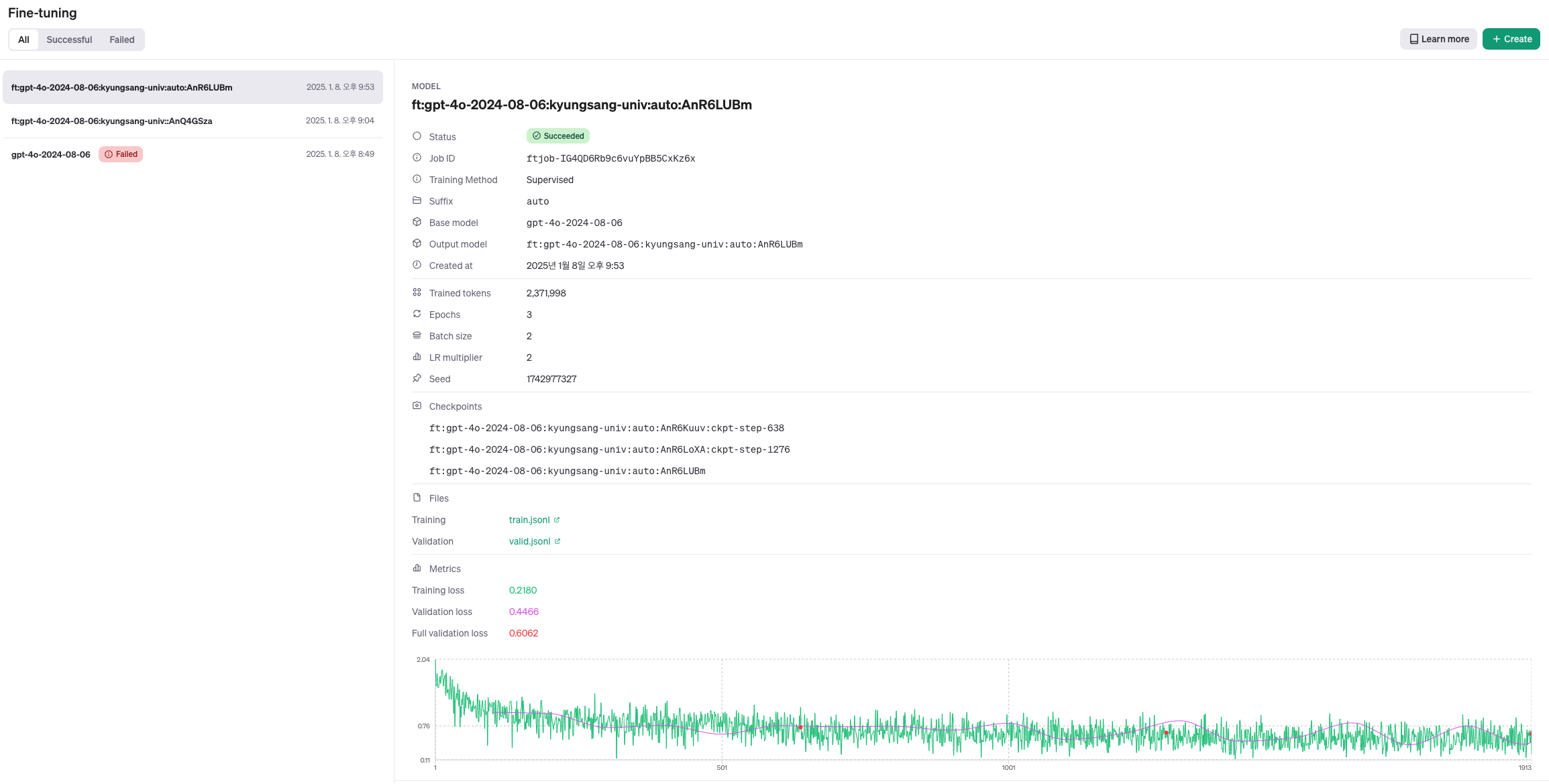This screenshot has width=1549, height=784.
Task: Switch to the Successful filter tab
Action: [x=69, y=40]
